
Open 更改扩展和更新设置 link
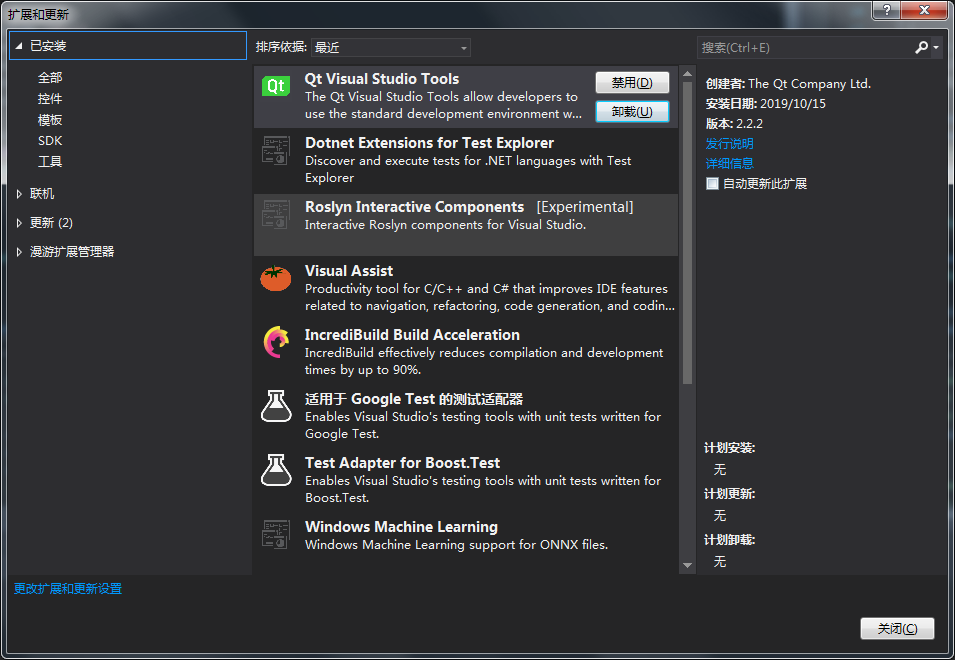pos(68,589)
